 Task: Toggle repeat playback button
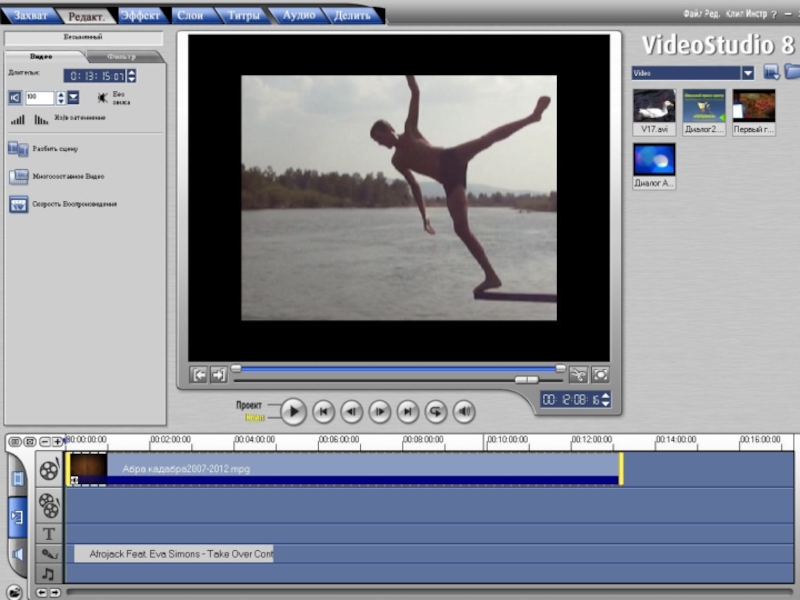tap(436, 411)
